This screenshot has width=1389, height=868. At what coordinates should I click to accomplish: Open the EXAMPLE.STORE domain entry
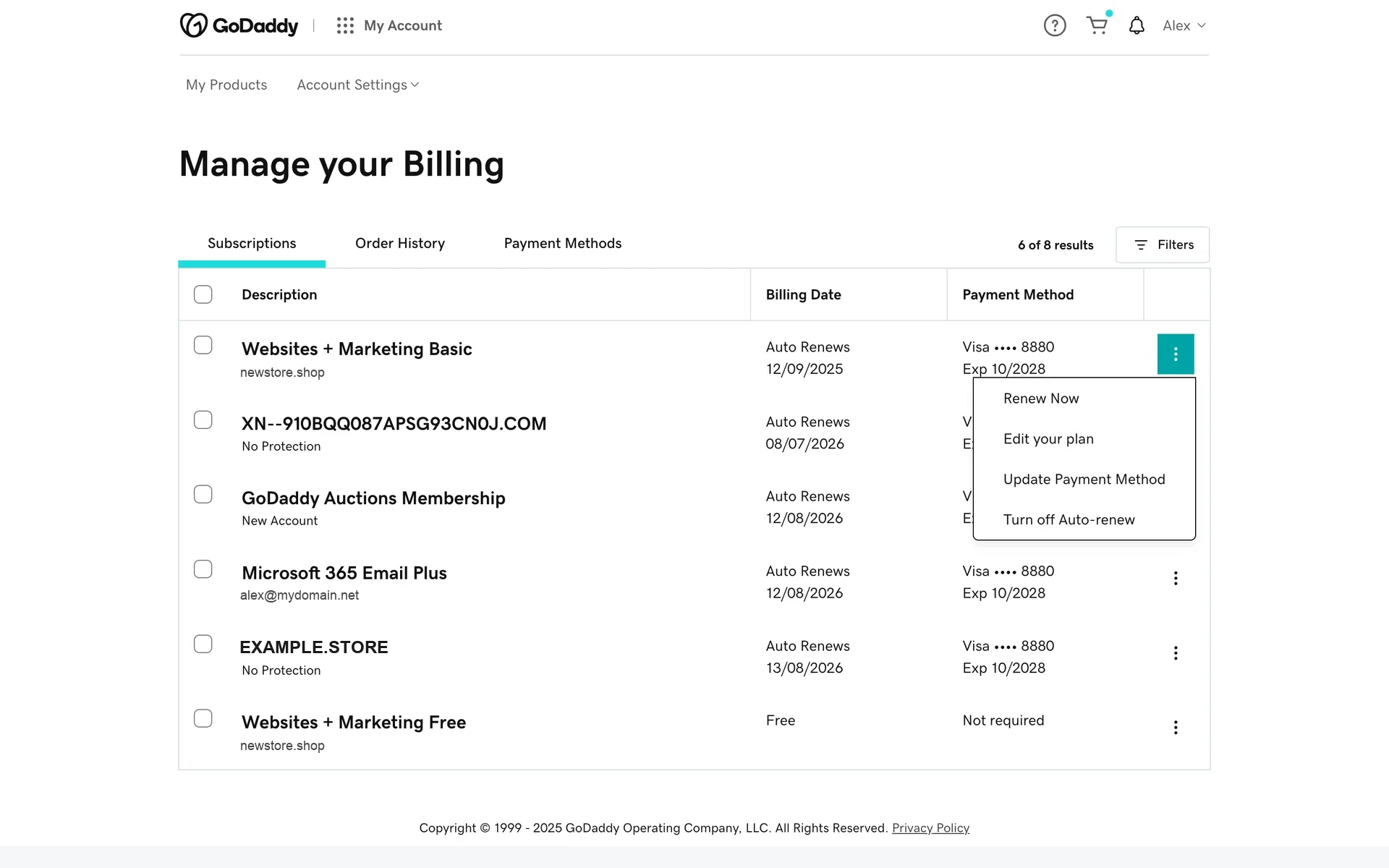[x=314, y=647]
